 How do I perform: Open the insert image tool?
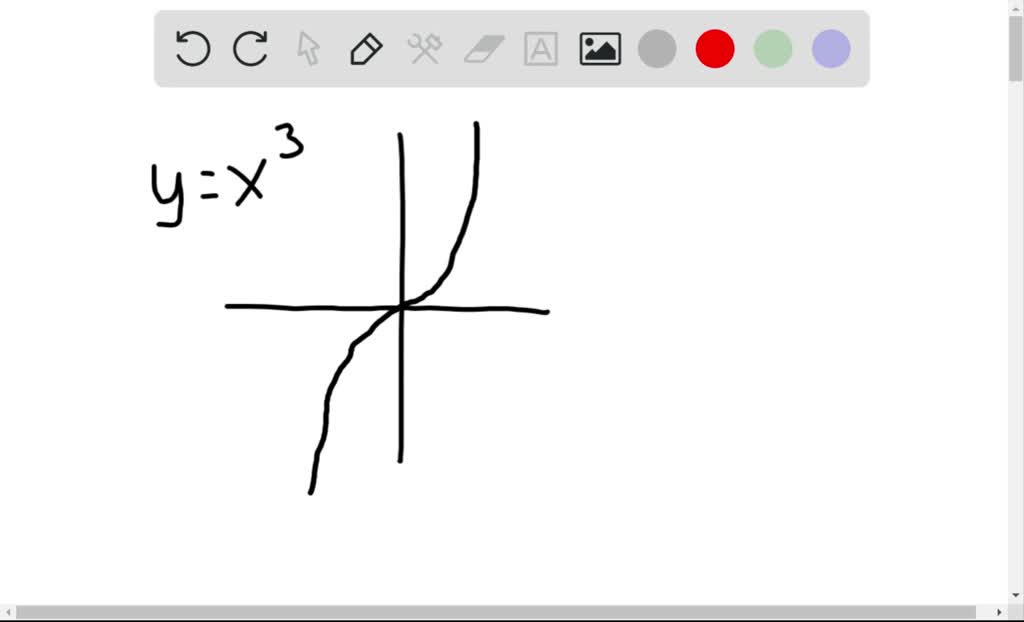[598, 47]
